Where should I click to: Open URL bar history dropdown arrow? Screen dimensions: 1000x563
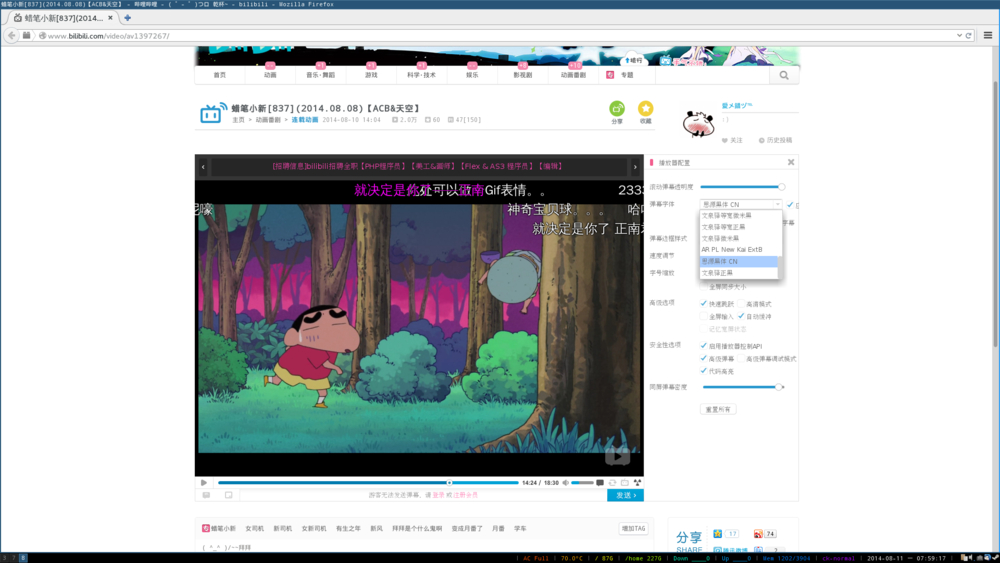point(959,36)
